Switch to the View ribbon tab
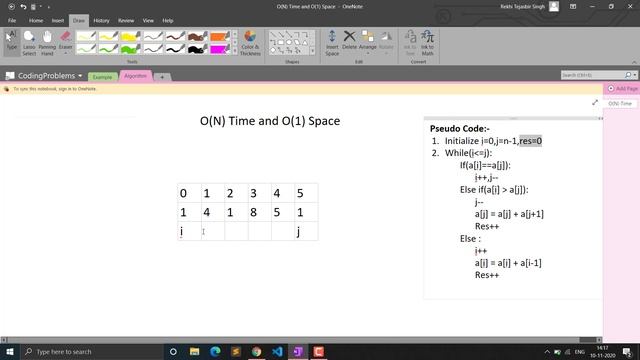The height and width of the screenshot is (360, 640). point(148,20)
